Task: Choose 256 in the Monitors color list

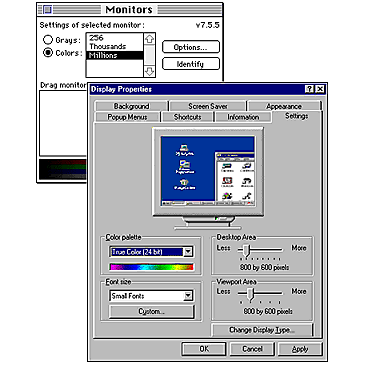Action: pos(115,38)
